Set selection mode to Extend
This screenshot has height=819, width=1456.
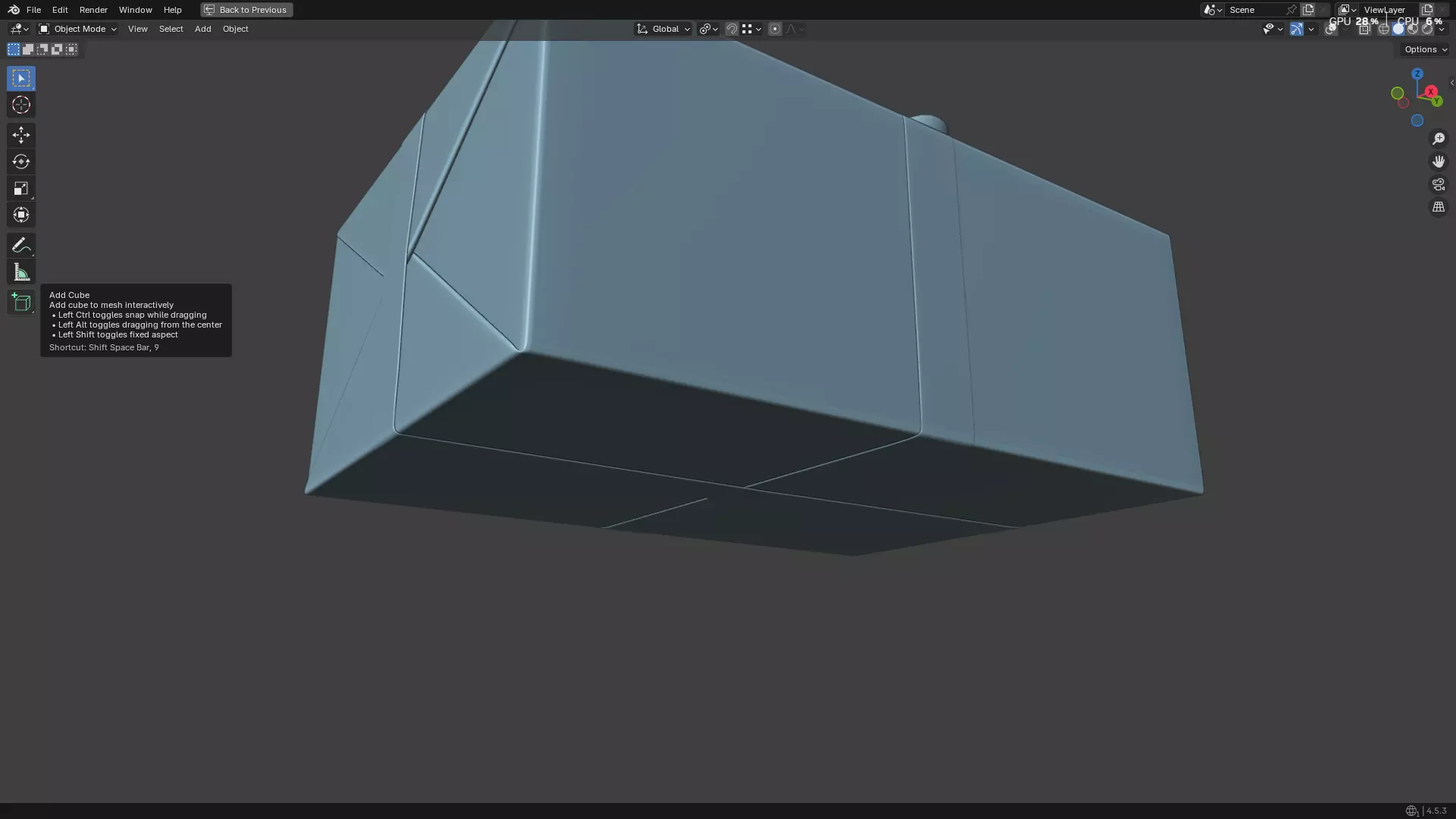[x=28, y=49]
